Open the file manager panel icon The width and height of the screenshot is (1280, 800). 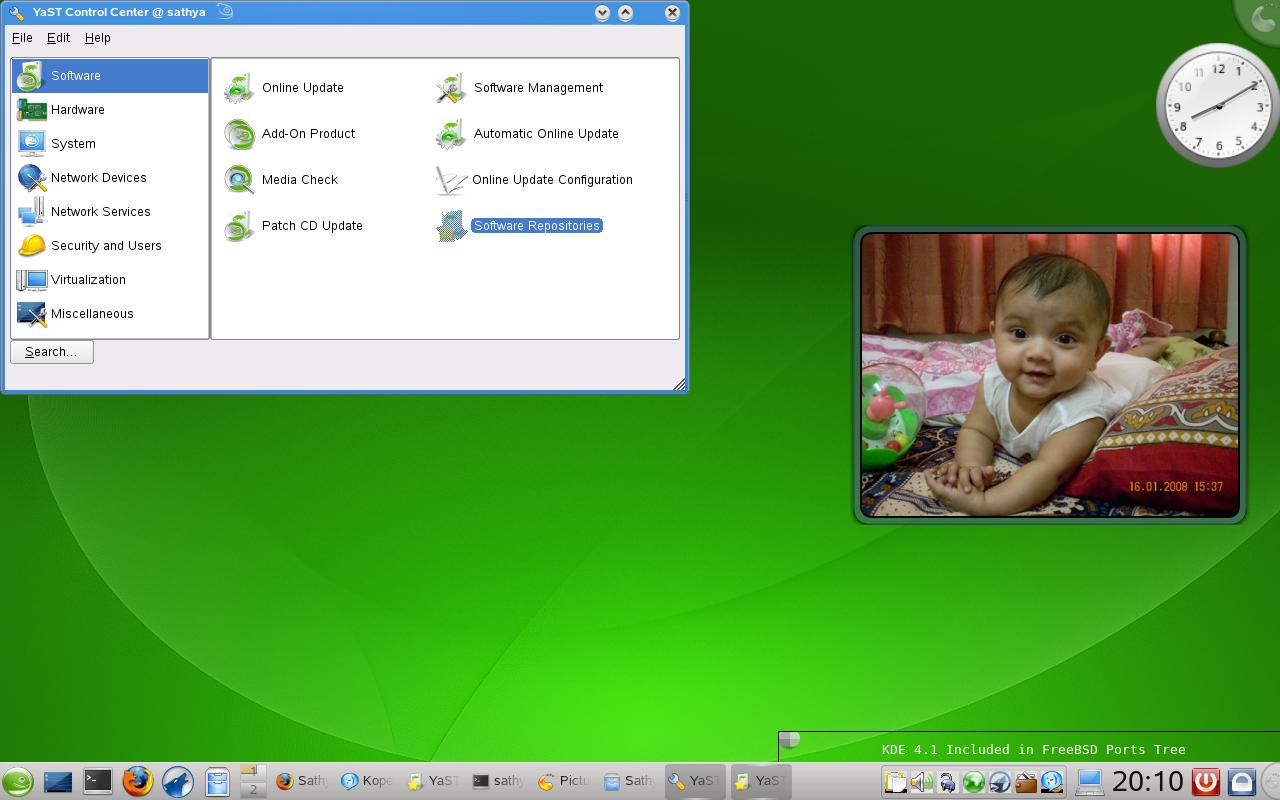tap(217, 782)
